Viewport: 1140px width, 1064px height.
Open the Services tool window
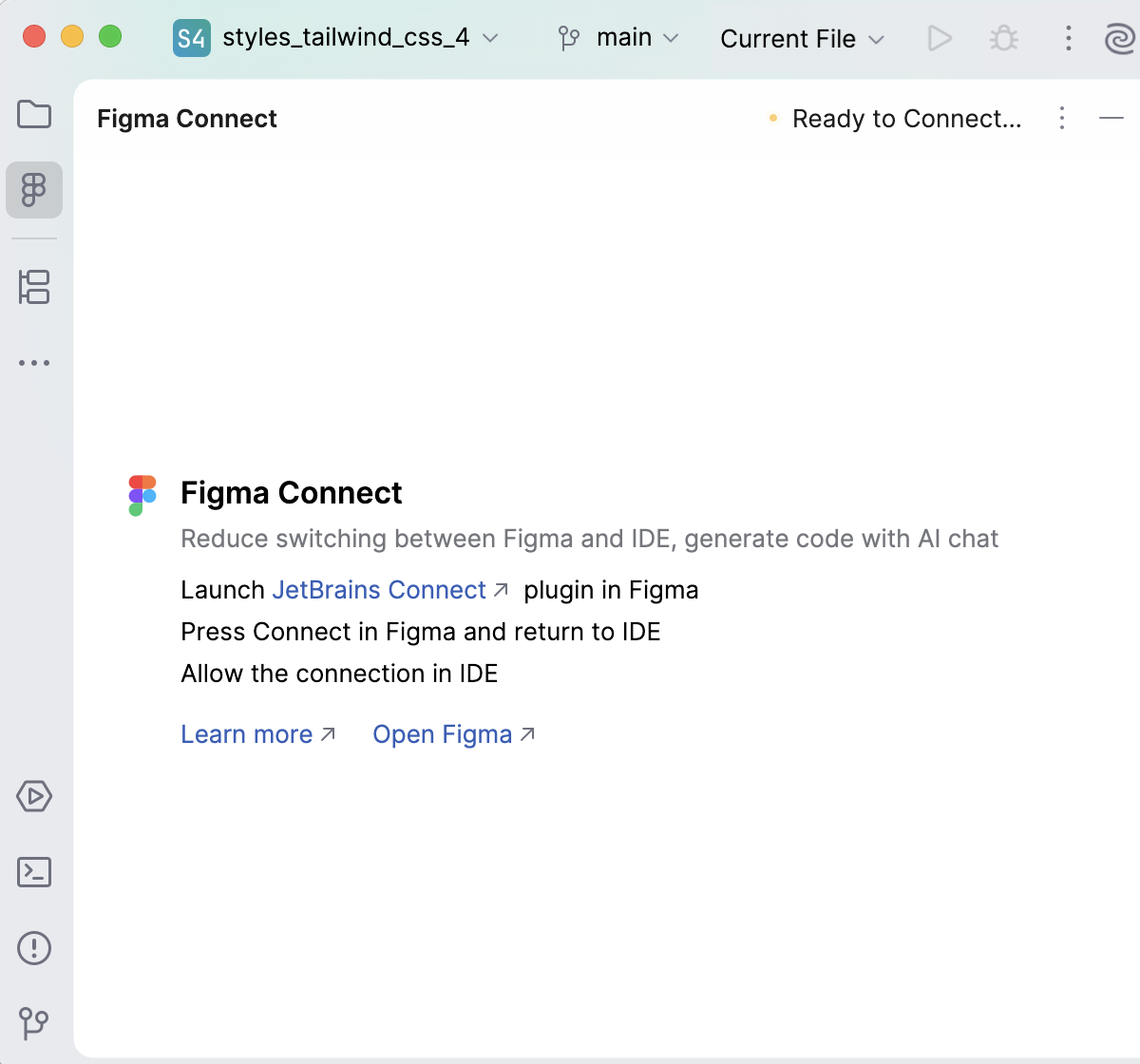coord(34,796)
